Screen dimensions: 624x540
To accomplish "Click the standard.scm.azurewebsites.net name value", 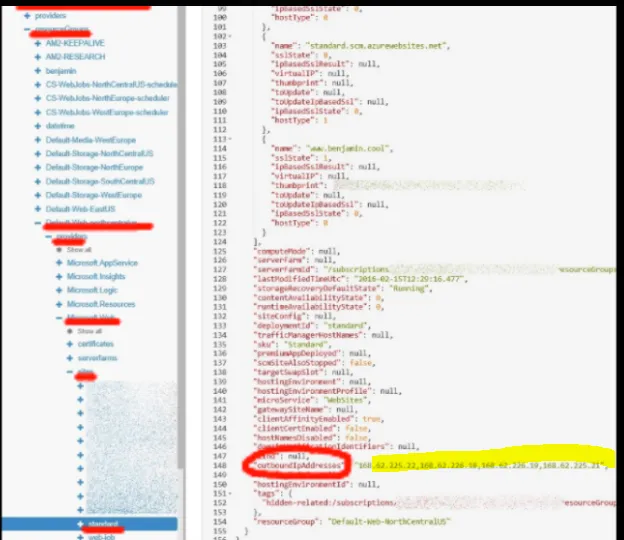I will point(376,46).
